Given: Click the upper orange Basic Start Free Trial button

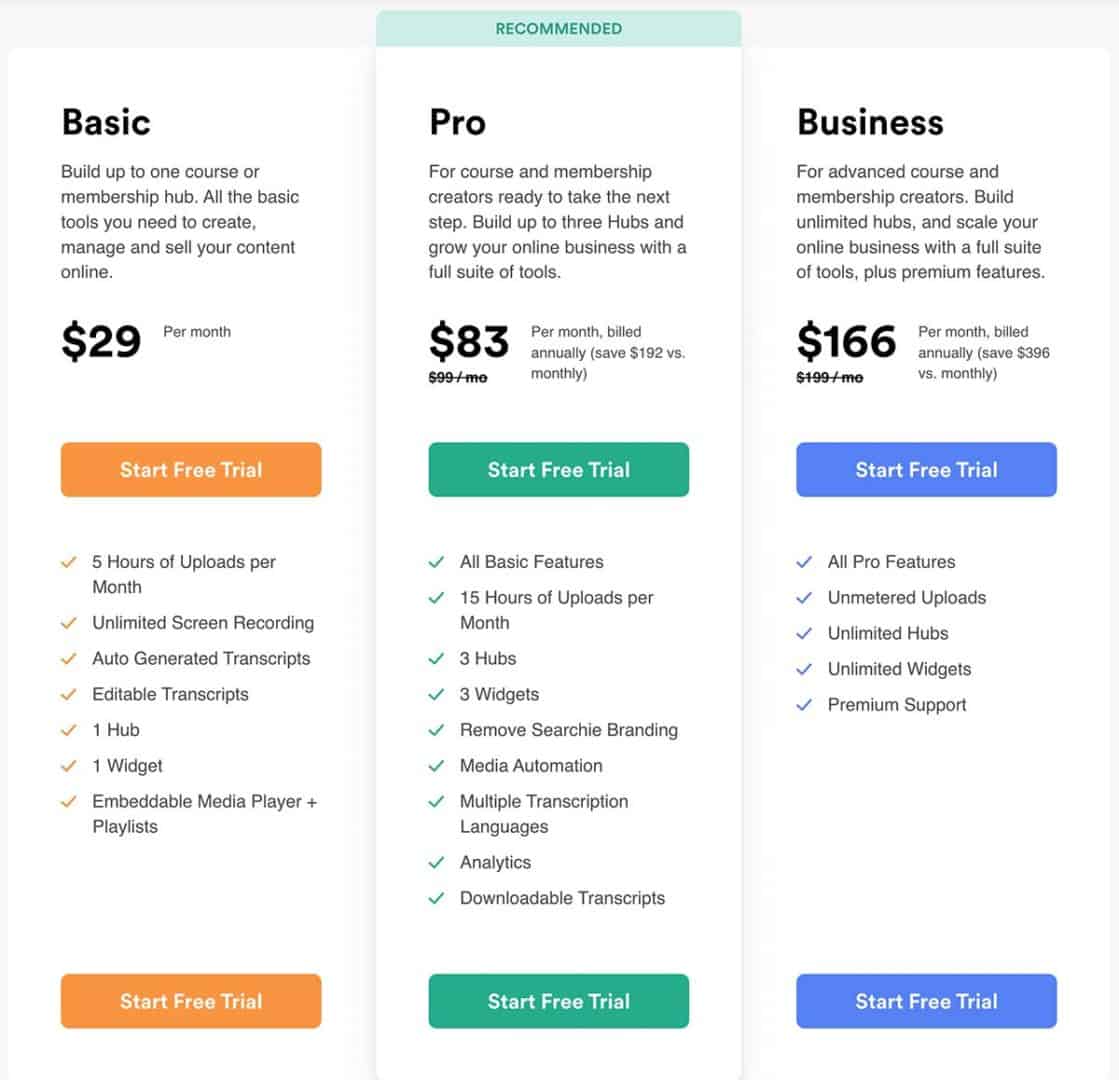Looking at the screenshot, I should click(191, 469).
